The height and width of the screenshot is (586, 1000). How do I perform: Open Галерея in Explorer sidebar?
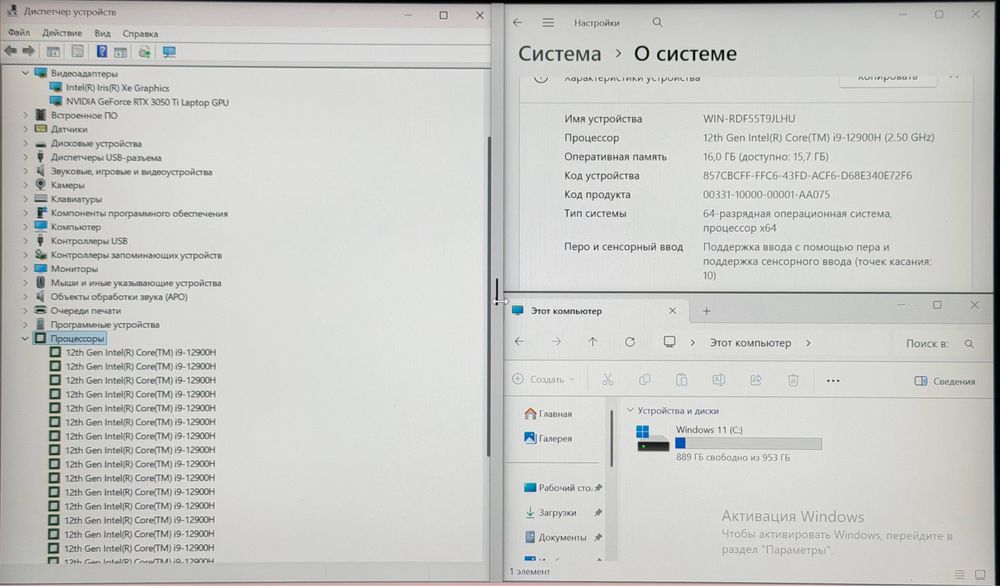click(x=548, y=438)
